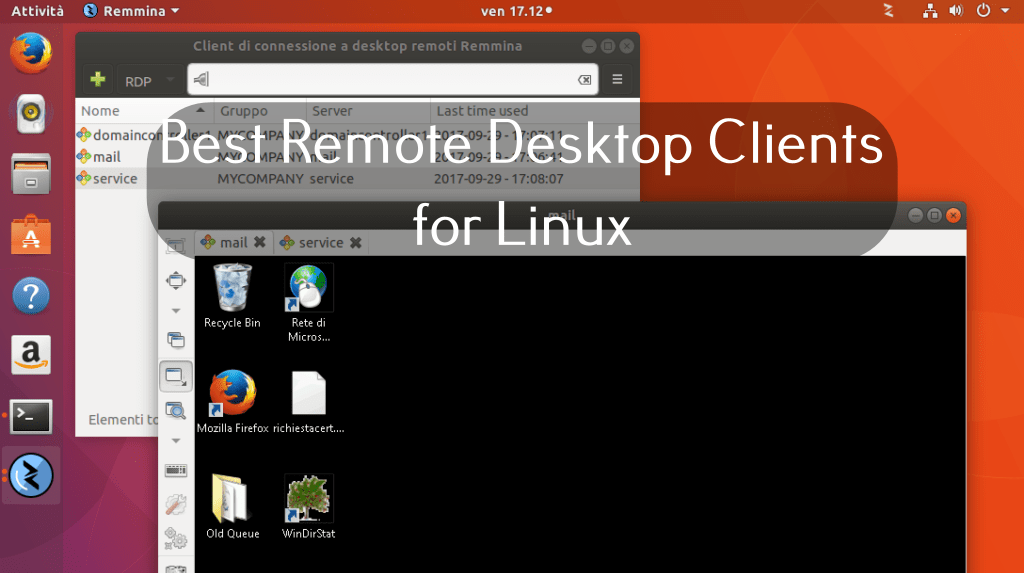The width and height of the screenshot is (1024, 573).
Task: Launch Firefox from the dock
Action: pyautogui.click(x=31, y=53)
